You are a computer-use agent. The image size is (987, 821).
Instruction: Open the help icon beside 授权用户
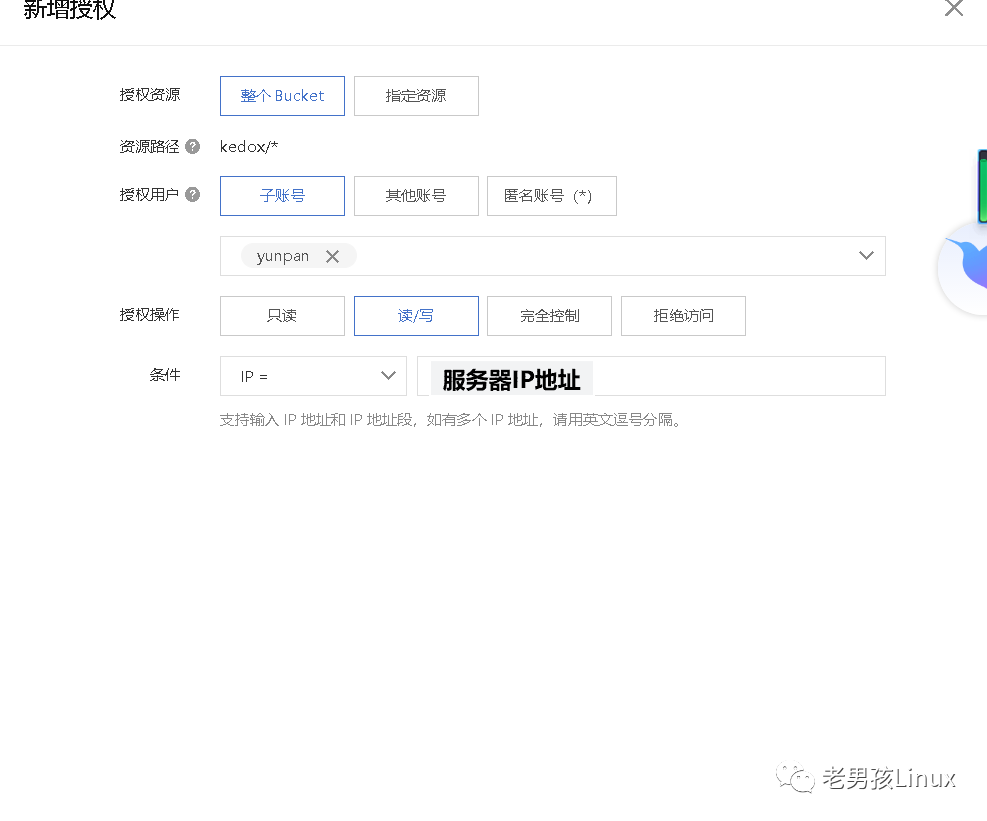pos(193,195)
